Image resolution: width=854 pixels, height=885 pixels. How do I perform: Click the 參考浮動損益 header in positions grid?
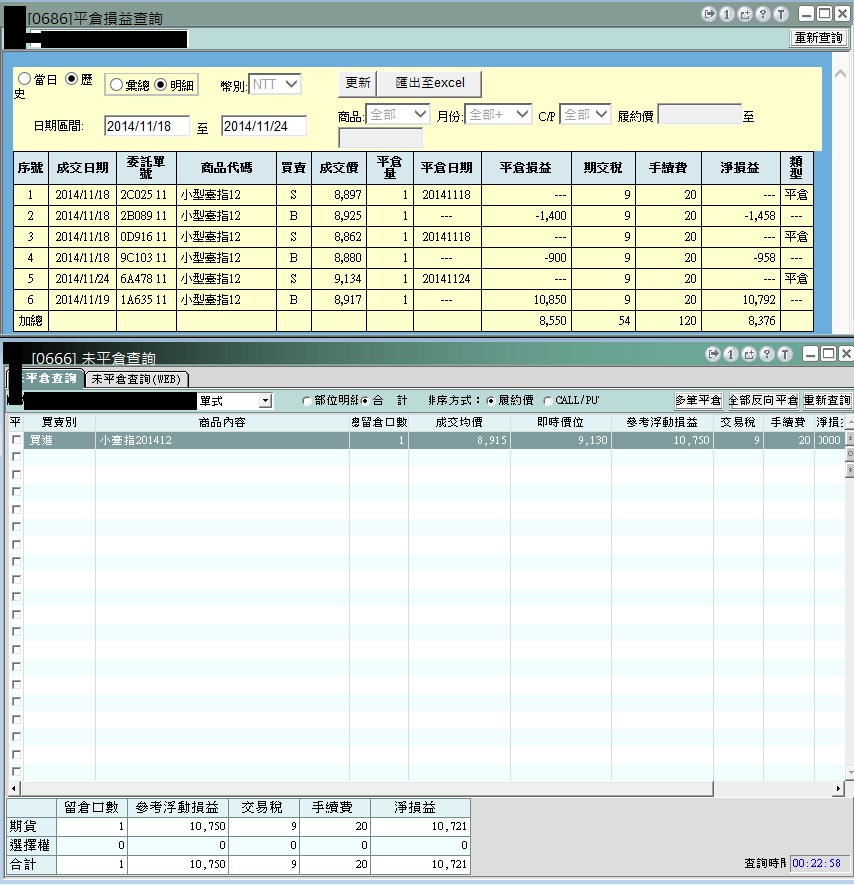tap(662, 422)
